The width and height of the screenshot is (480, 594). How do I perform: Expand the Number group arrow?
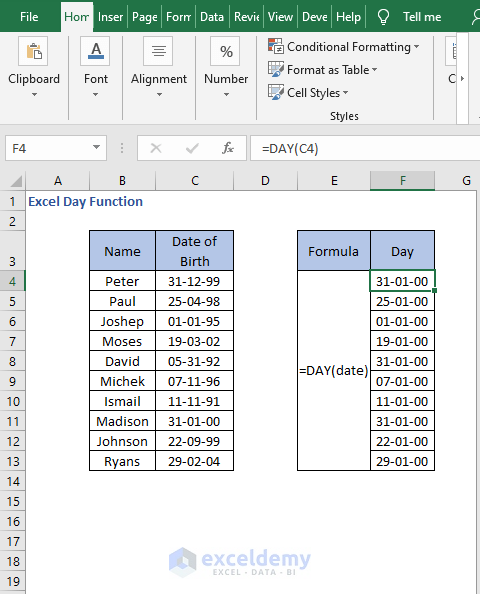point(226,94)
